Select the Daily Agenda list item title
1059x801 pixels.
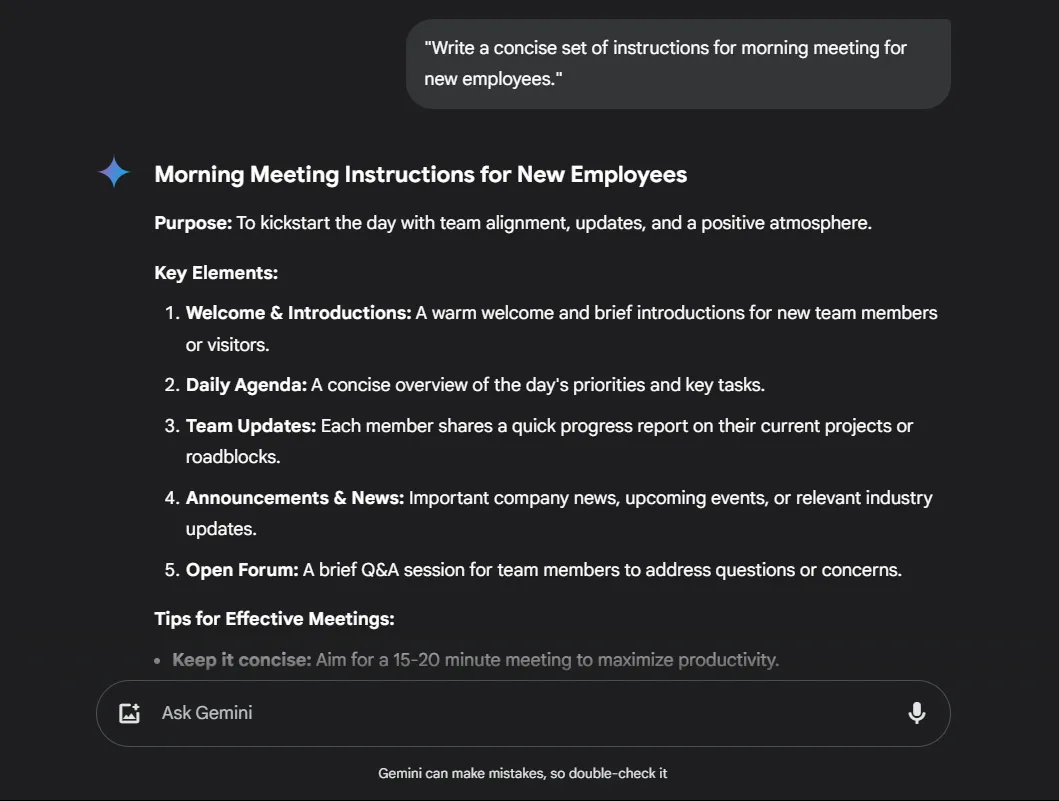click(247, 385)
